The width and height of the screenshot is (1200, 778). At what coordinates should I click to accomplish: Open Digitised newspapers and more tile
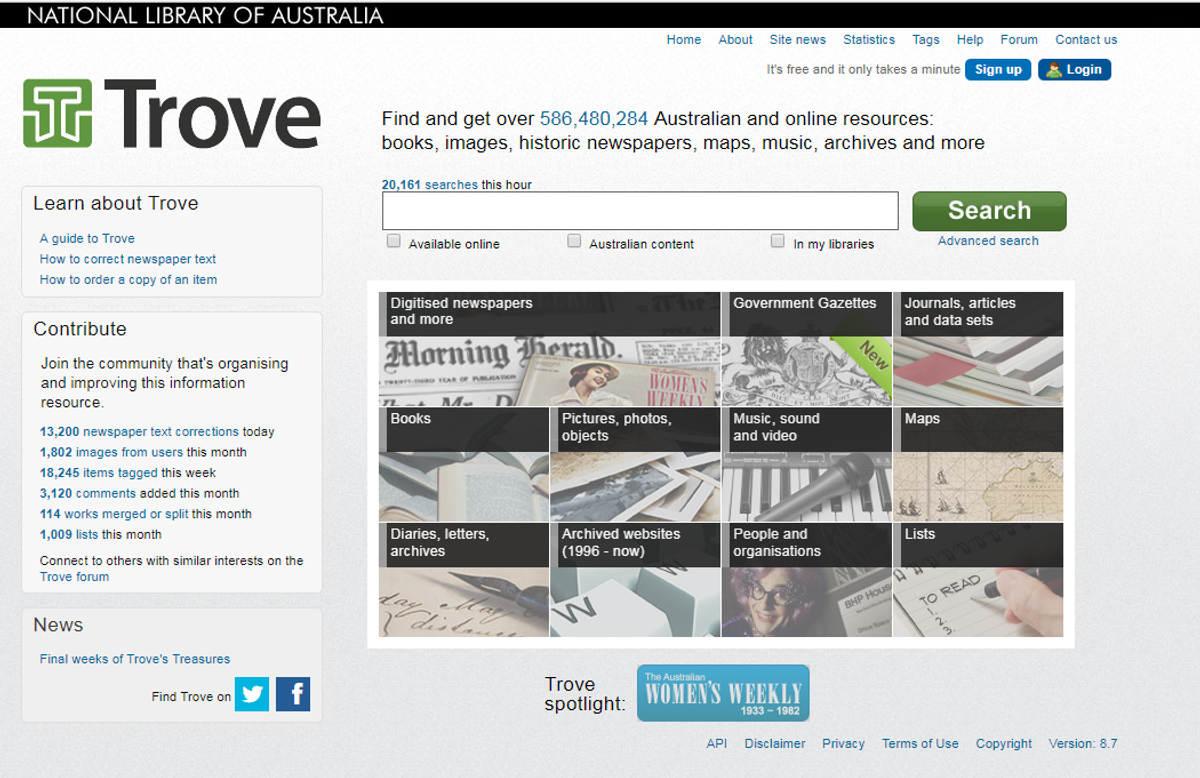[549, 348]
